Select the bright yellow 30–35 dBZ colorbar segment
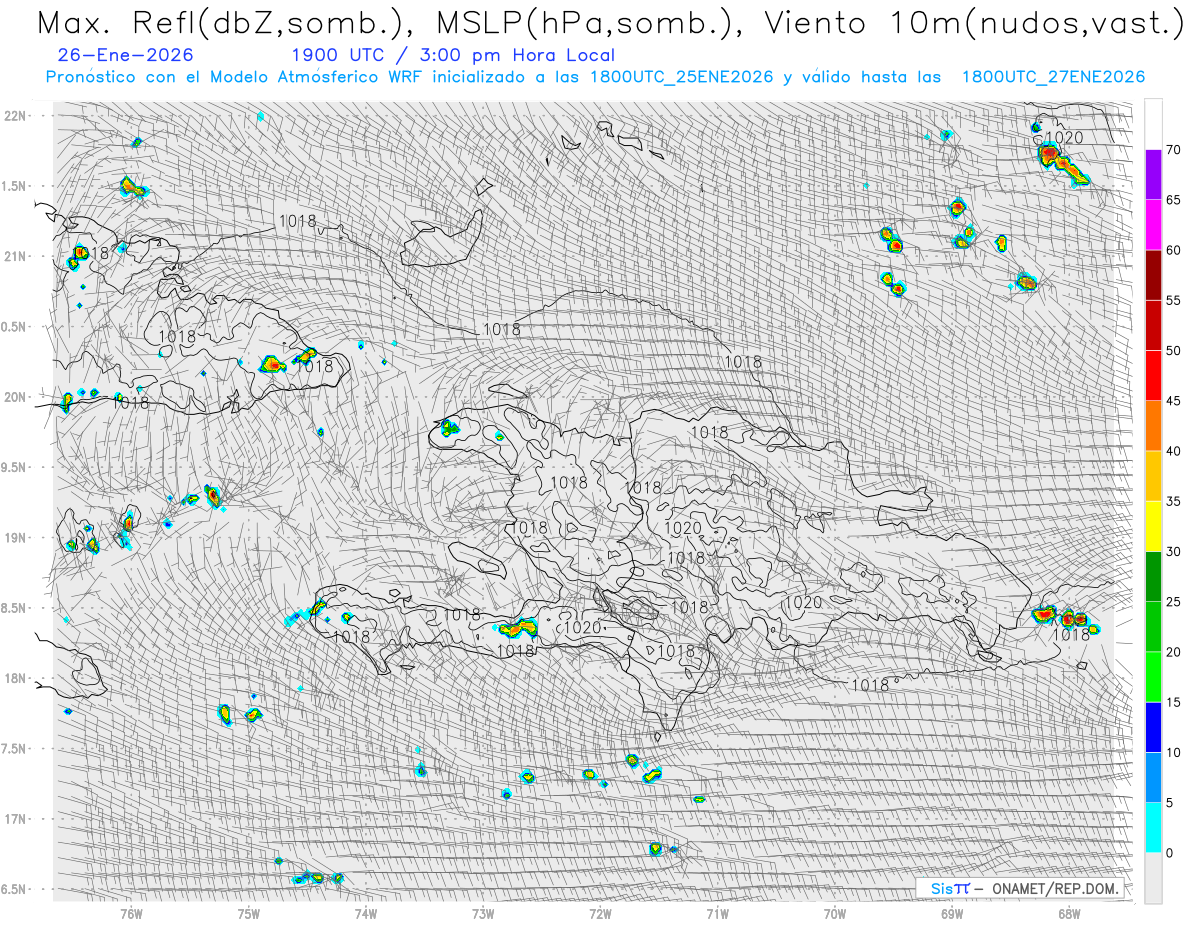1200x927 pixels. point(1153,526)
